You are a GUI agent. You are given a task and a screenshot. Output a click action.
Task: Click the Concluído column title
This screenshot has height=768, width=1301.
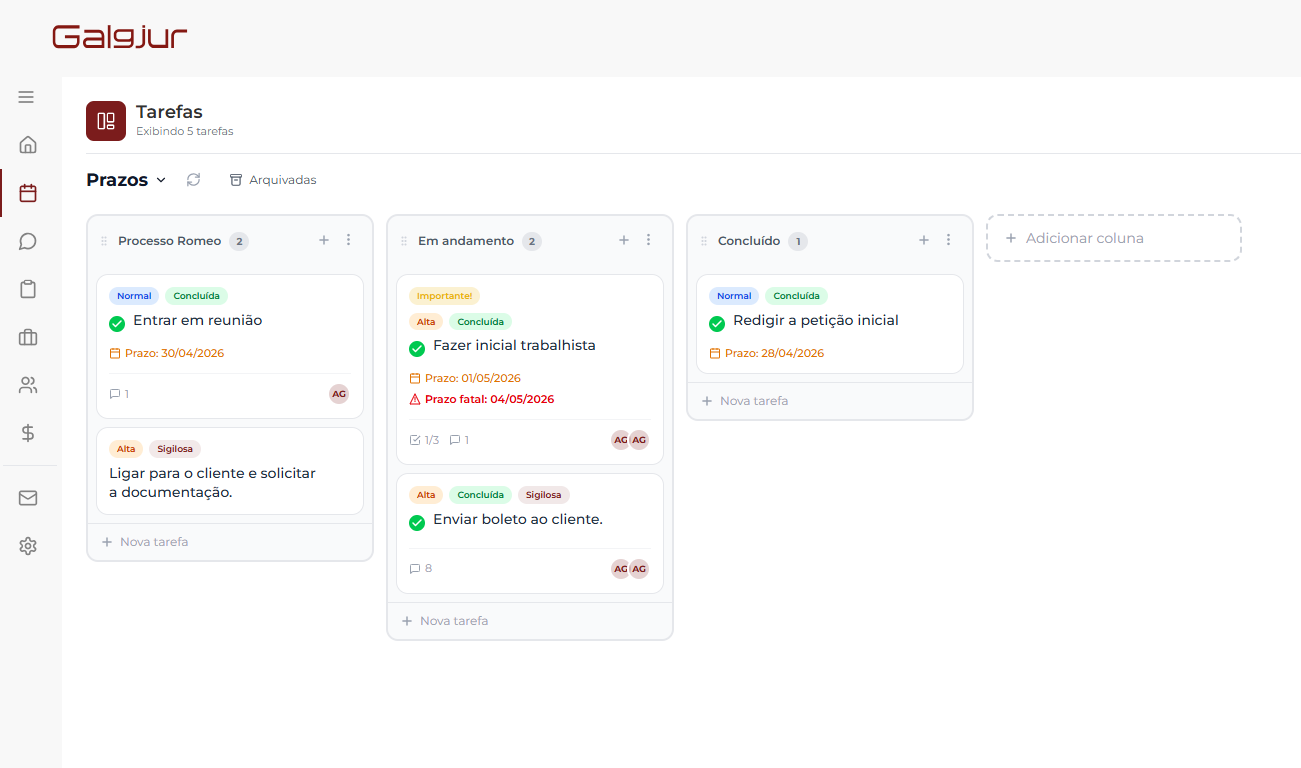point(749,241)
